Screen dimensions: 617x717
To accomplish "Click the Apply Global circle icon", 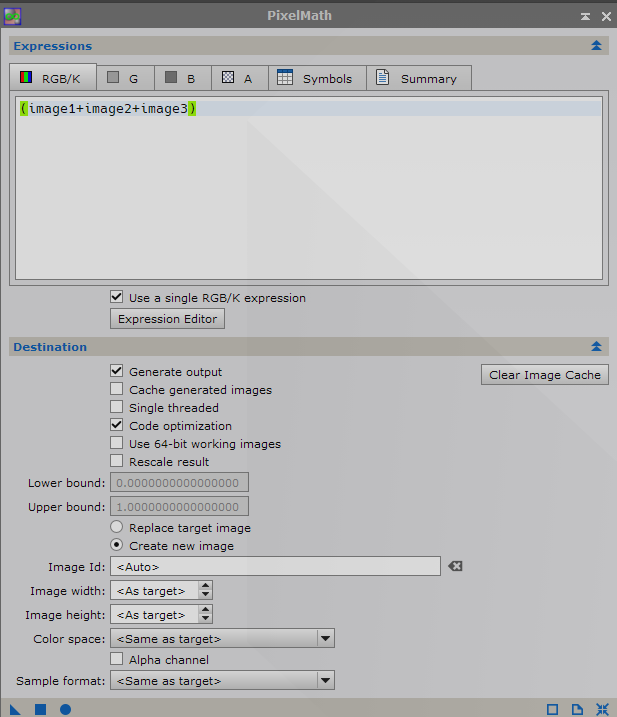I will 65,709.
